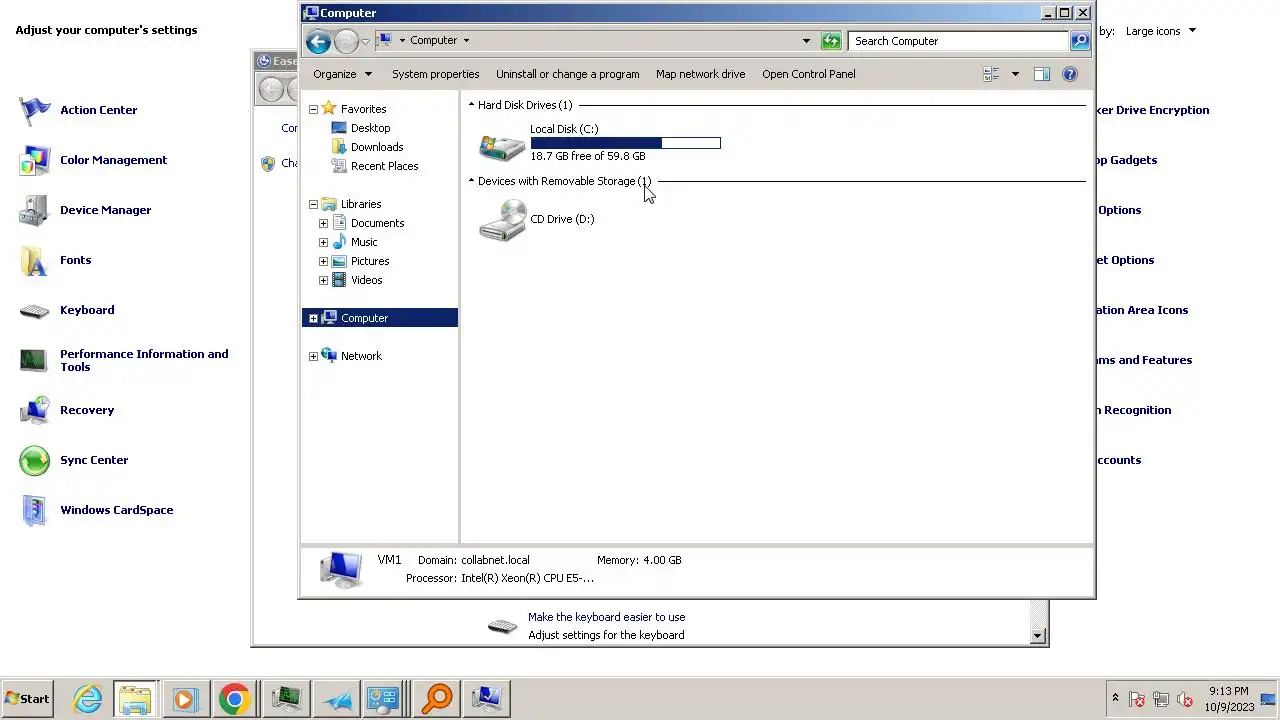Launch Google Chrome from taskbar
The height and width of the screenshot is (720, 1280).
click(234, 699)
